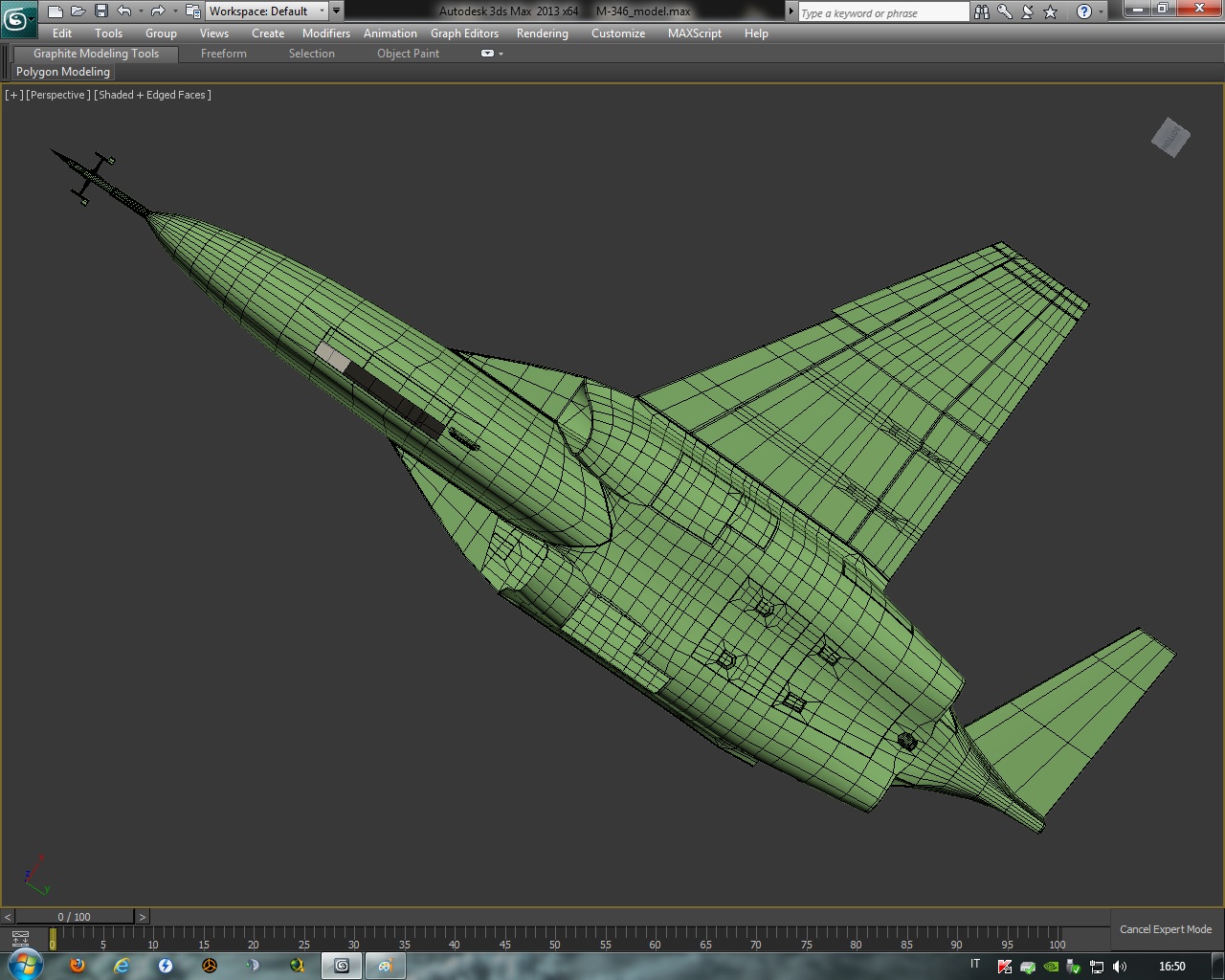The image size is (1225, 980).
Task: Open the Graph Editors menu
Action: (x=464, y=33)
